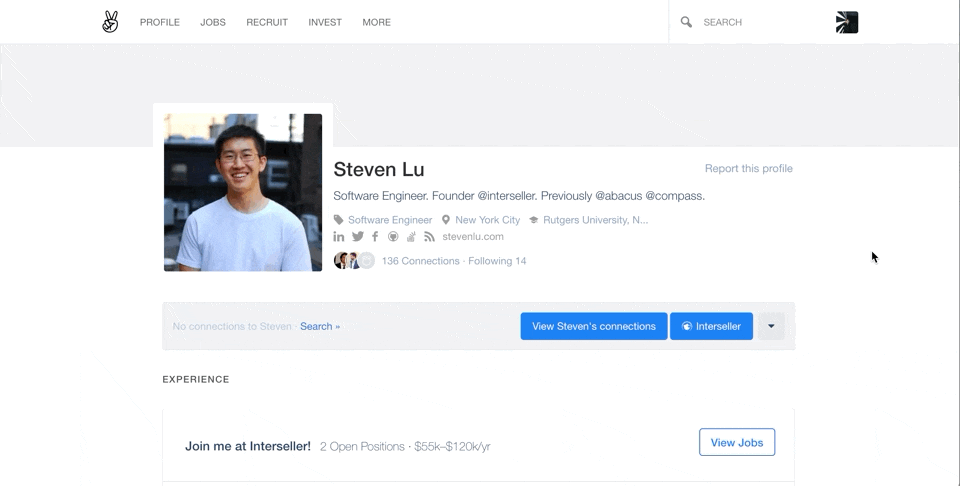Screen dimensions: 960x486
Task: Open the RECRUIT menu
Action: [x=267, y=22]
